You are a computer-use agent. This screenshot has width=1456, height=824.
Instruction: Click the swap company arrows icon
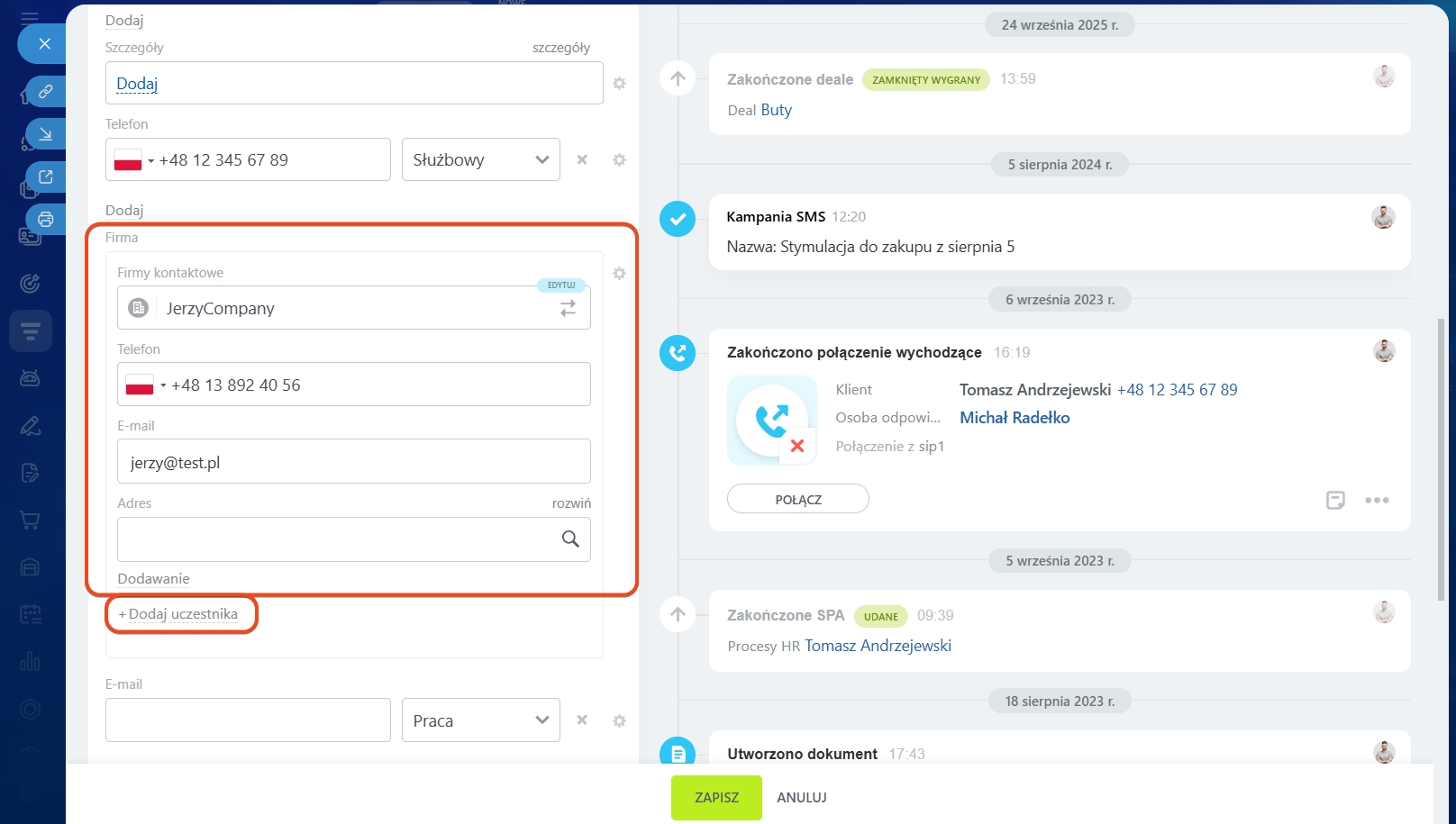pos(568,309)
